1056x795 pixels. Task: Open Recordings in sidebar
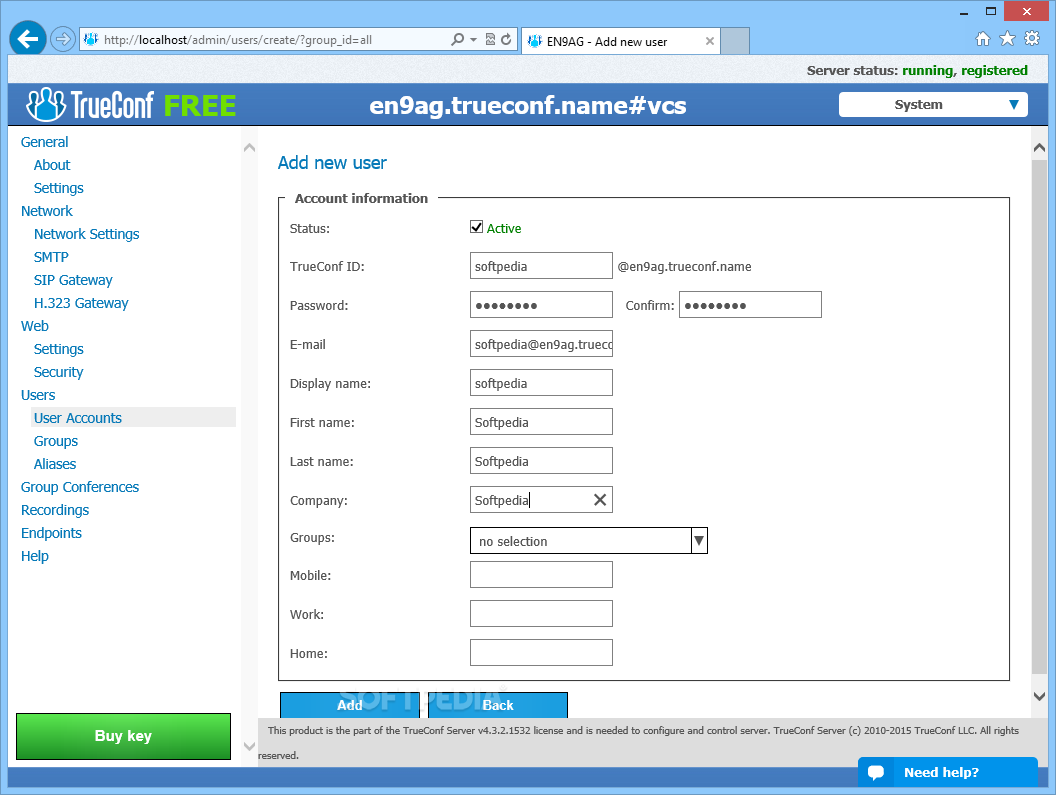55,510
